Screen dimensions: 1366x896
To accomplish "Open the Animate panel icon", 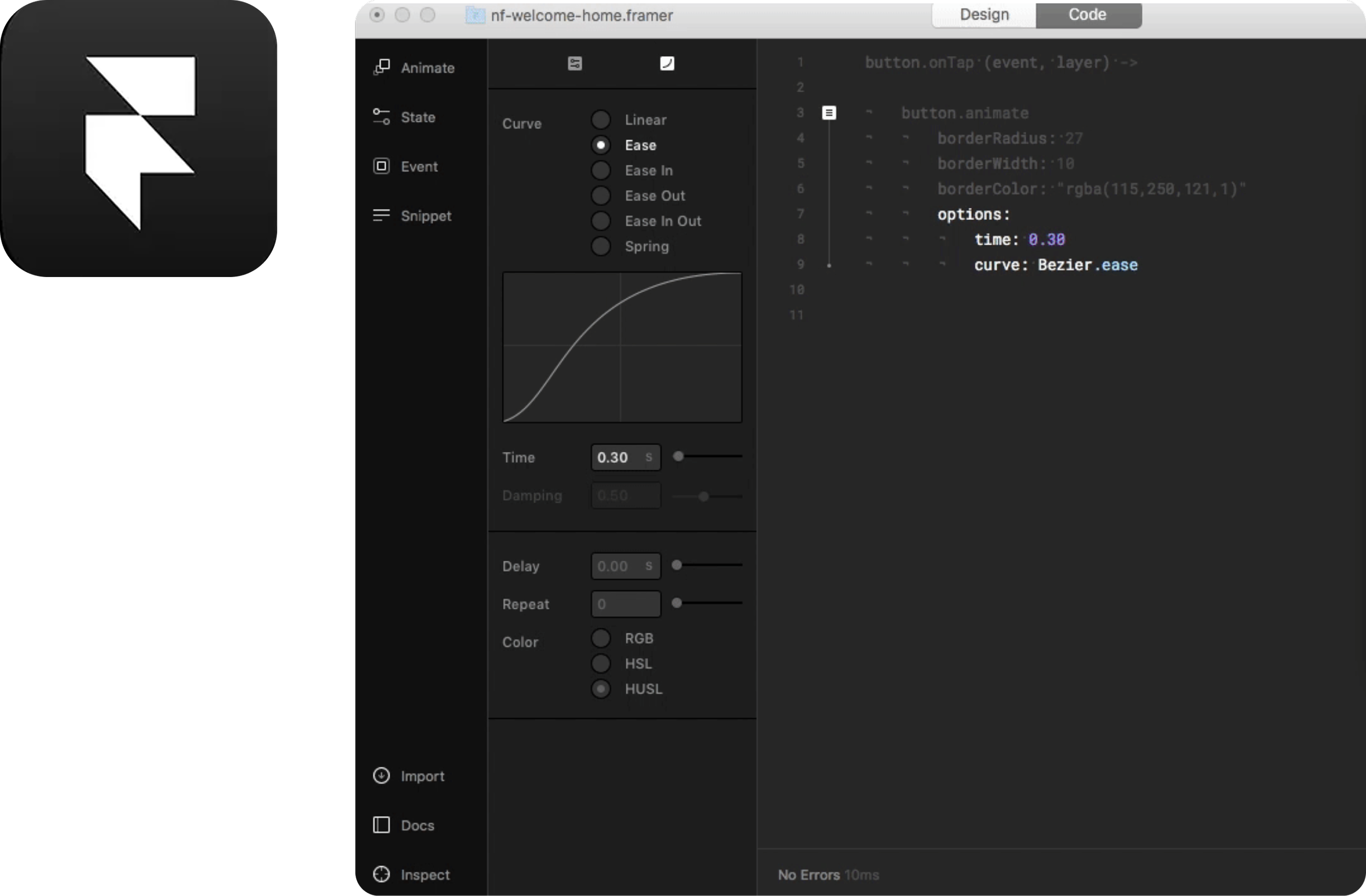I will tap(382, 67).
